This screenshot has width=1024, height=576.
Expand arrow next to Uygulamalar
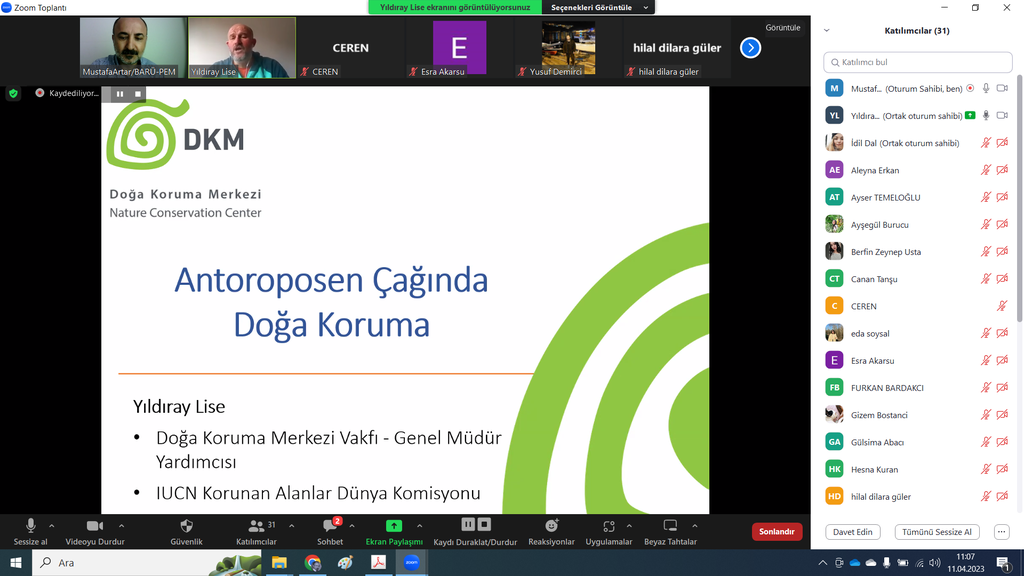[629, 526]
